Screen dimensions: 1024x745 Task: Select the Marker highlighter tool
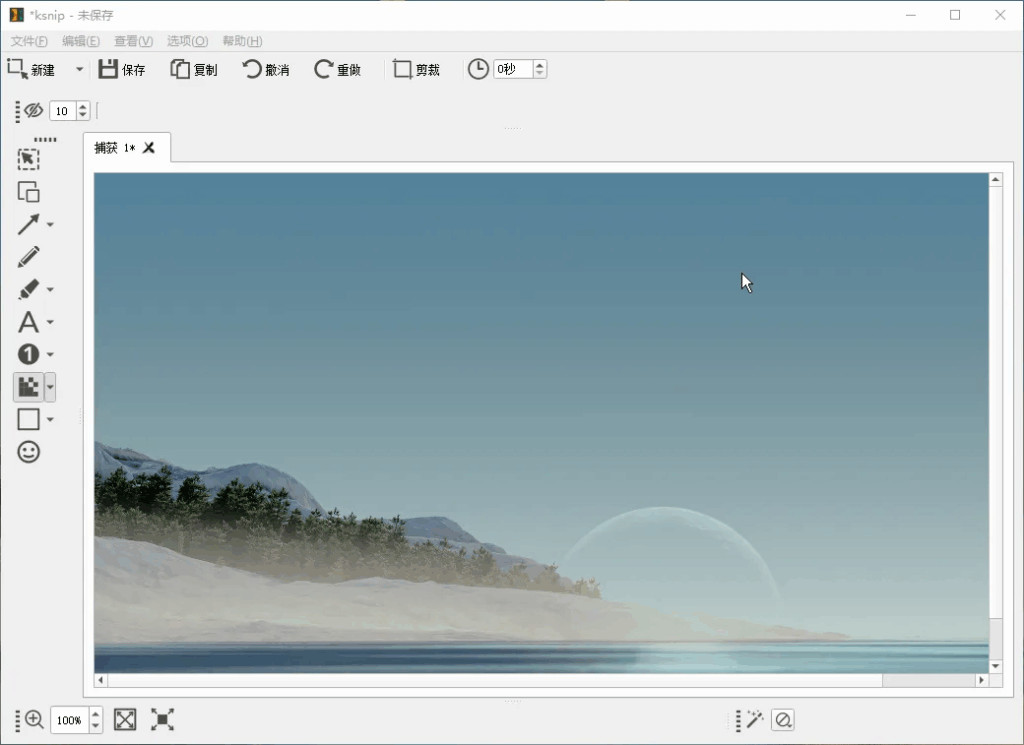click(28, 289)
